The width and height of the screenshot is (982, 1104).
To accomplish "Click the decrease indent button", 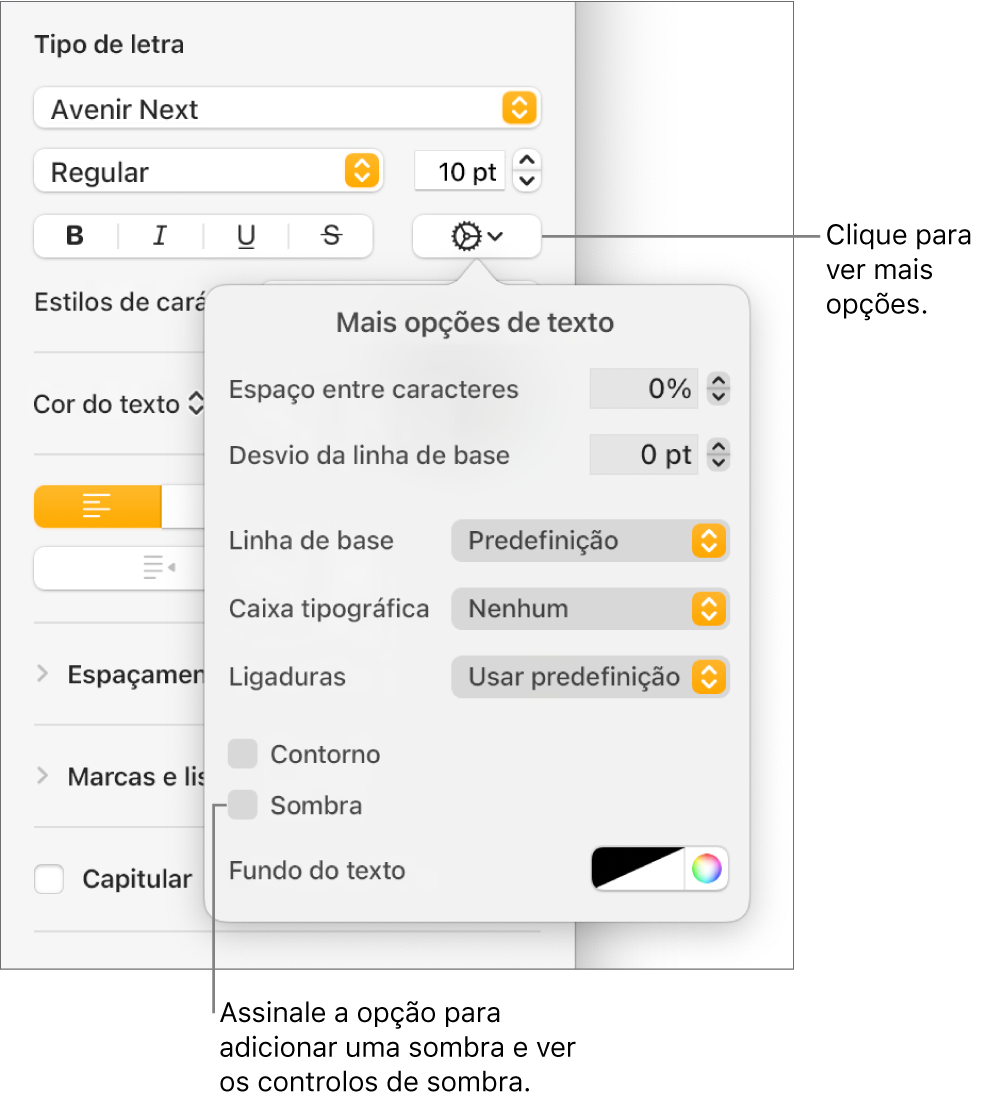I will tap(158, 568).
